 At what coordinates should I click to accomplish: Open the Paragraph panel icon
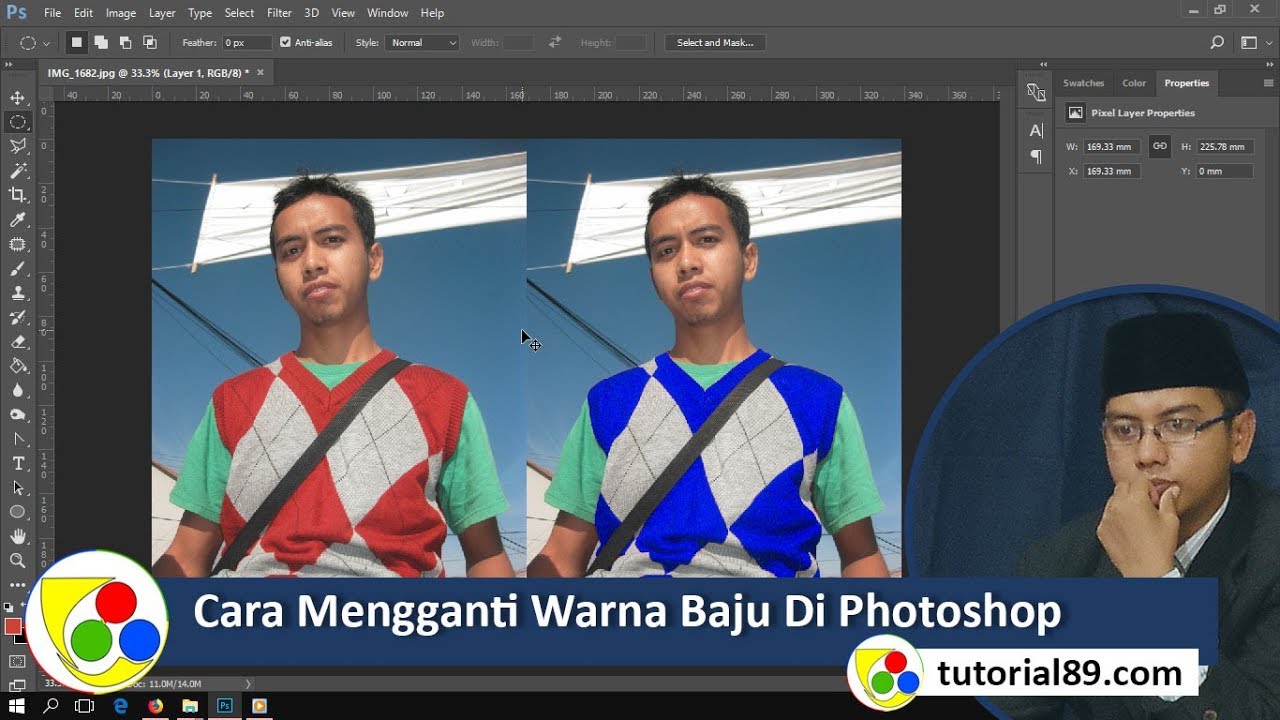point(1036,156)
